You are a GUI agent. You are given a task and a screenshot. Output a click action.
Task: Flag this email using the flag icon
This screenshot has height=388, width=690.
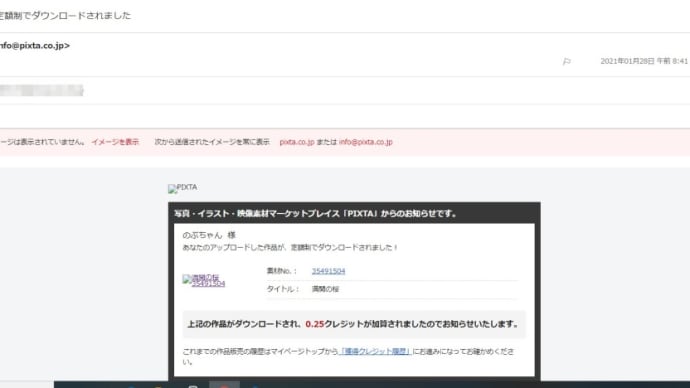point(566,62)
